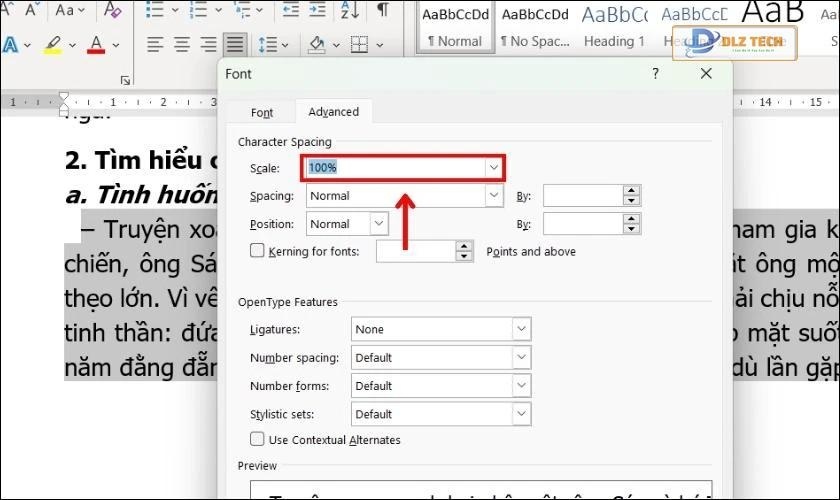
Task: Switch to the Font tab in dialog
Action: click(262, 113)
